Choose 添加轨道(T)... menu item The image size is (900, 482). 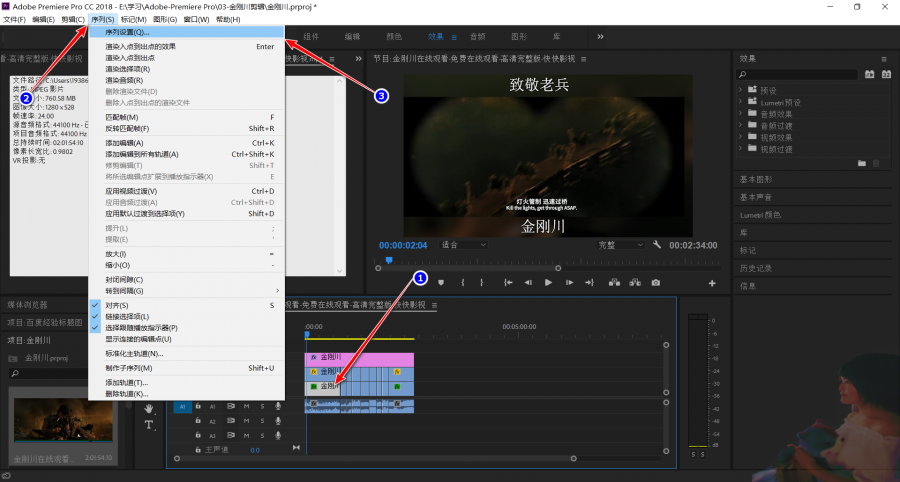click(187, 383)
